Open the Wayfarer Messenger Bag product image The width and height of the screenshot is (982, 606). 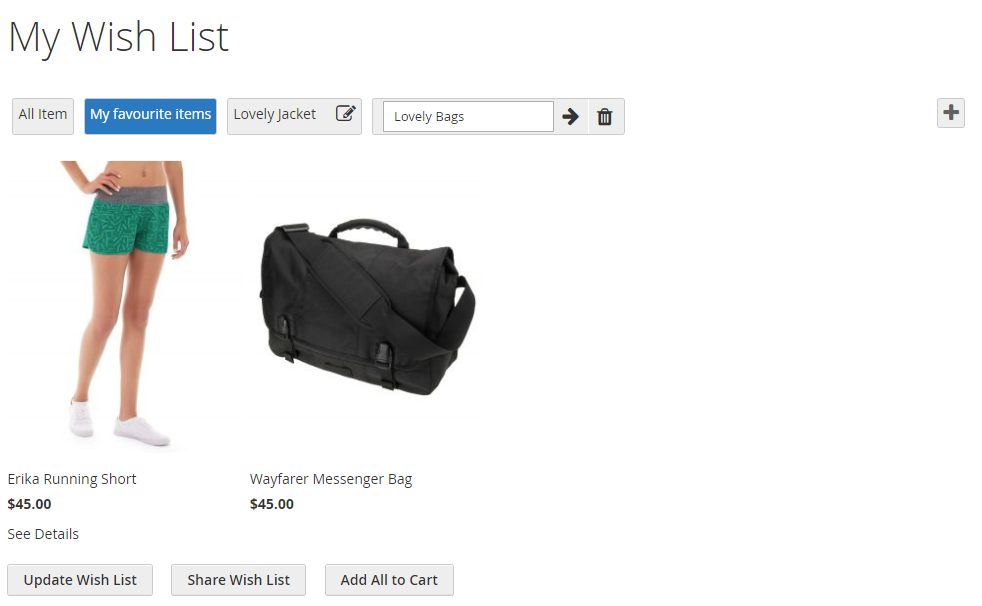point(365,307)
